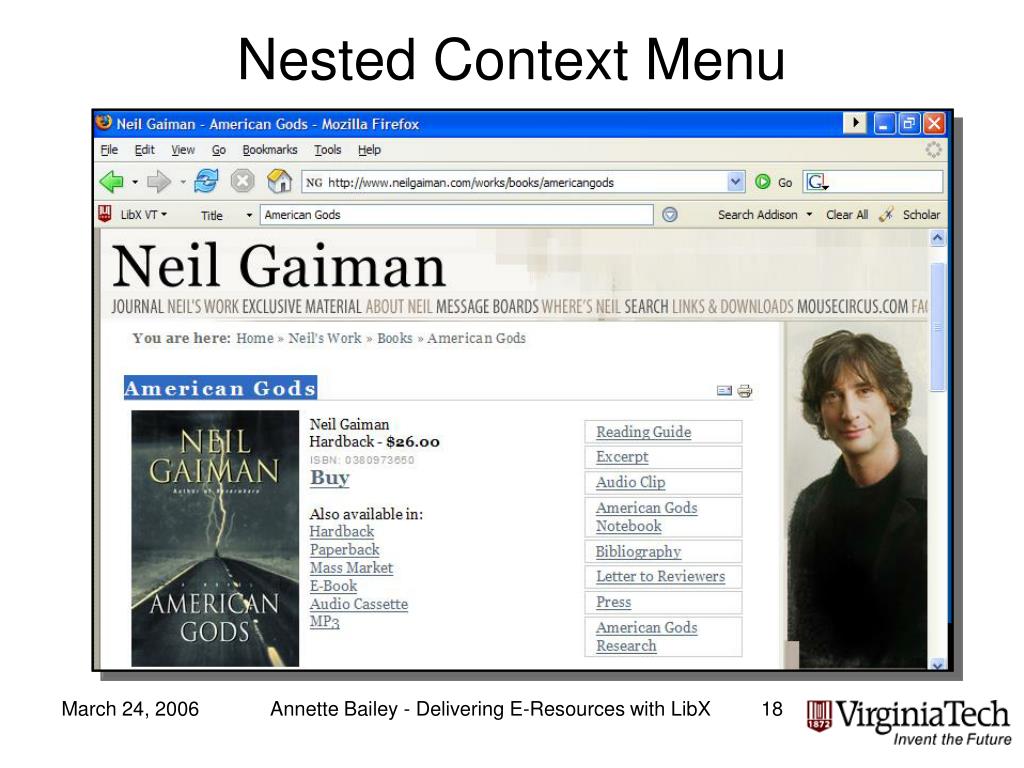Click the Scholar magic wand icon
The height and width of the screenshot is (768, 1024).
point(886,214)
